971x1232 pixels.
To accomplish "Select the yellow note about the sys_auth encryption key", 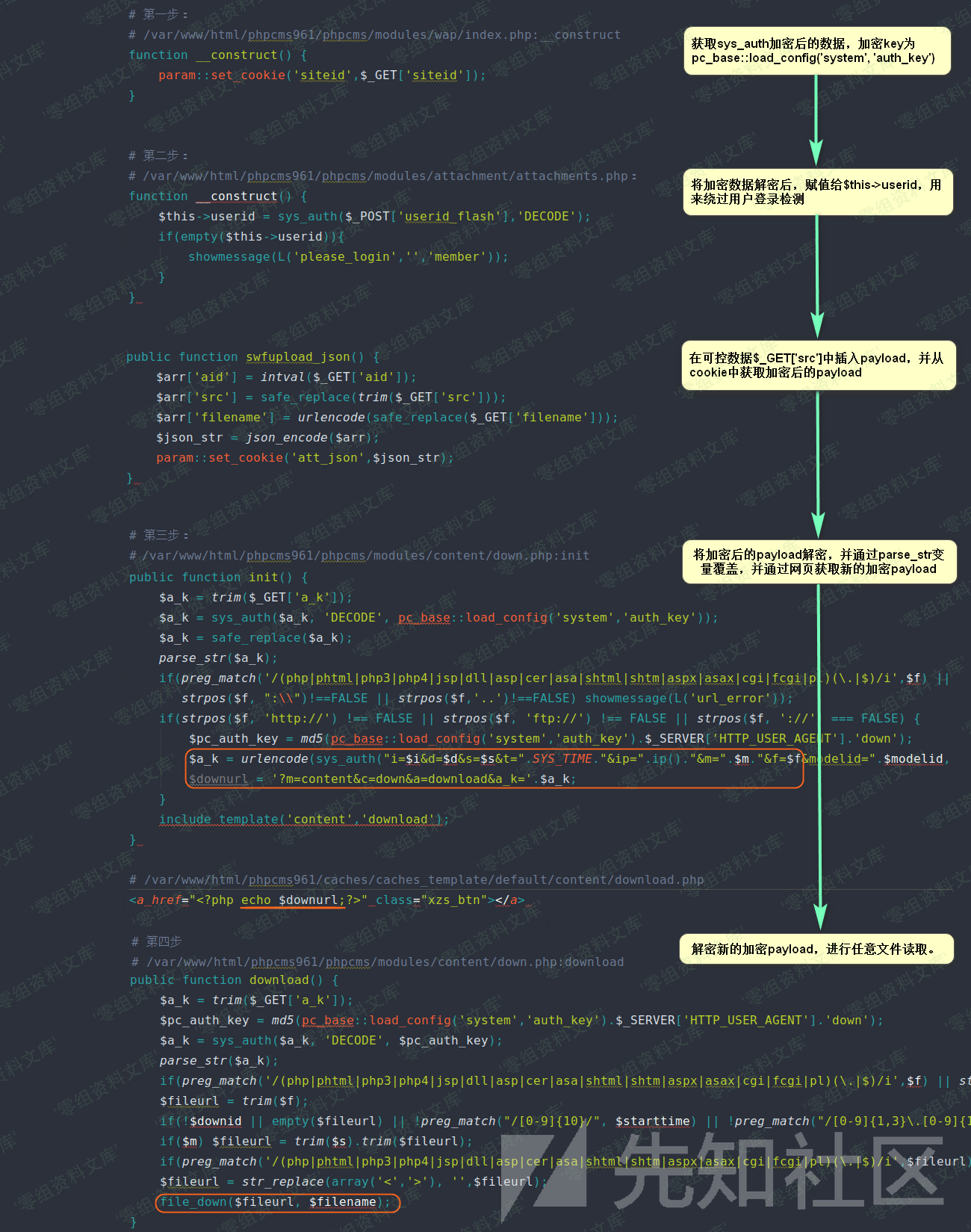I will (817, 51).
